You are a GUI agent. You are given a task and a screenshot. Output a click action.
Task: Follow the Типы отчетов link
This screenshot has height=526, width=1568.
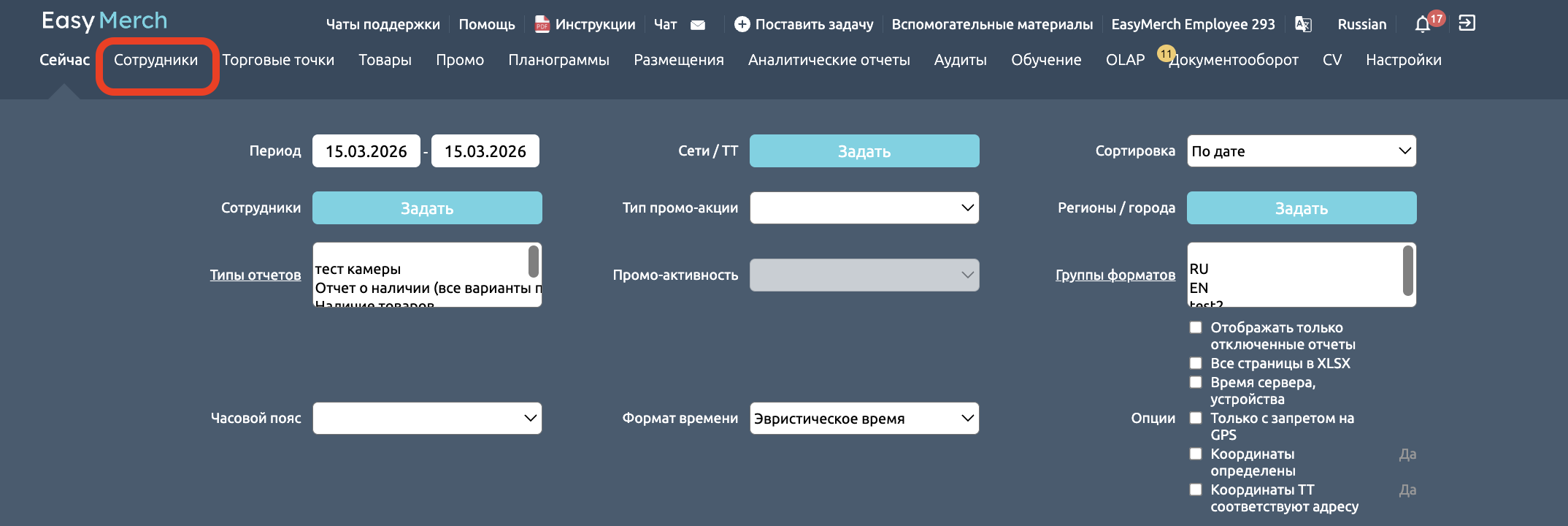[x=255, y=275]
